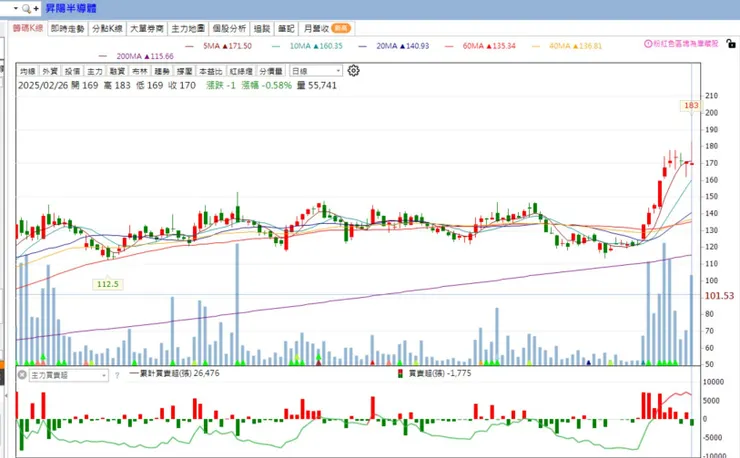This screenshot has height=458, width=740.
Task: Click the 漲跌 -1 text
Action: coord(221,85)
